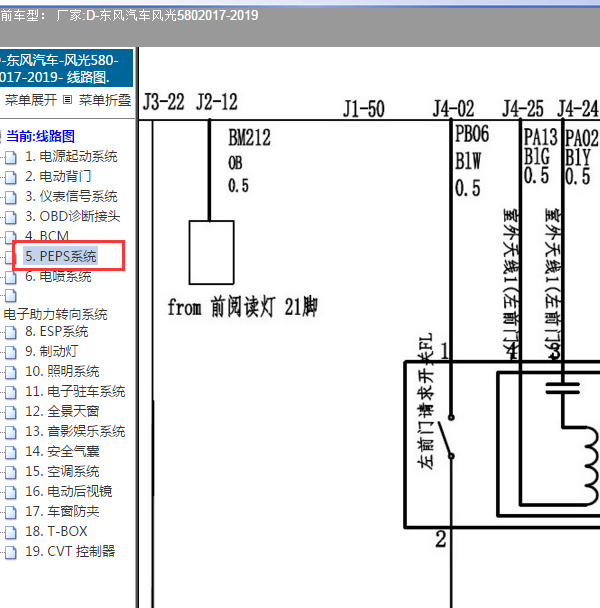
Task: Click page icon beside 14. 安全气囊
Action: (x=10, y=452)
